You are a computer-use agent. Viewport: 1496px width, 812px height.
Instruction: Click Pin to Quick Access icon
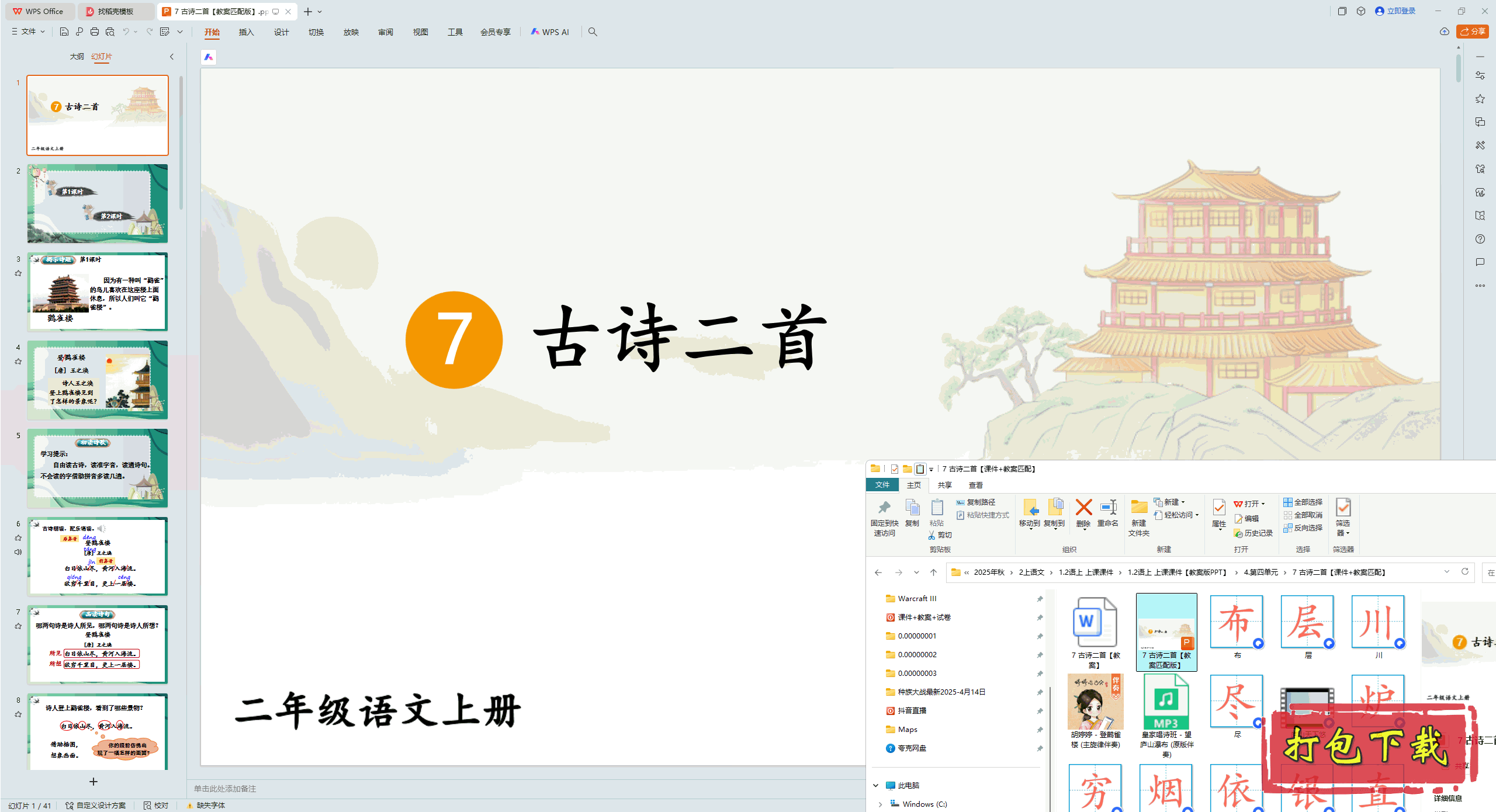click(x=884, y=508)
